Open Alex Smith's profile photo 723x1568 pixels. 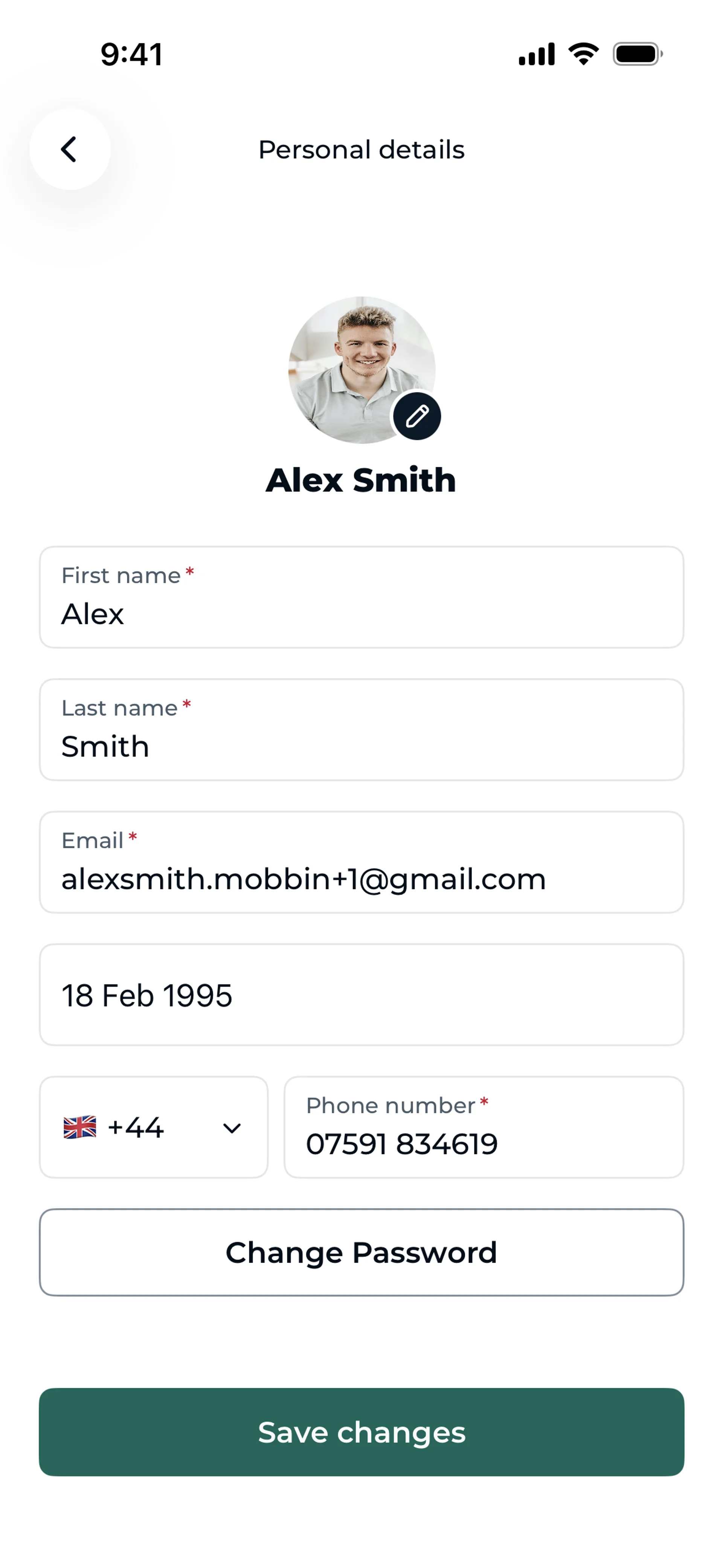click(x=361, y=370)
